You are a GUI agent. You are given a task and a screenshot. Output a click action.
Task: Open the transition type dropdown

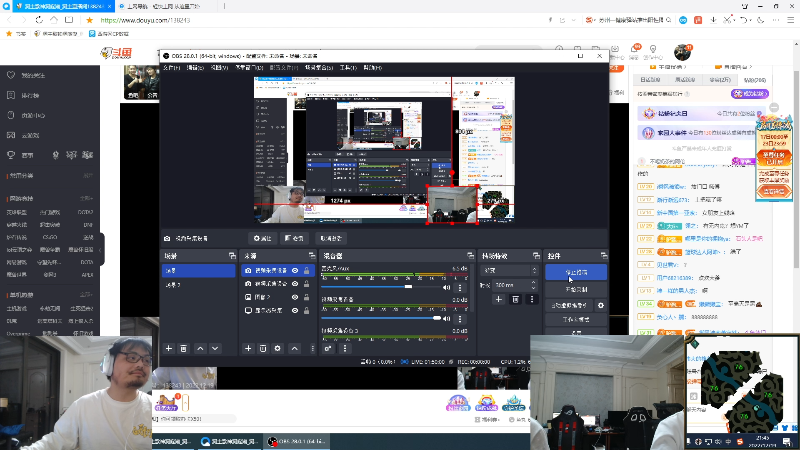point(510,270)
